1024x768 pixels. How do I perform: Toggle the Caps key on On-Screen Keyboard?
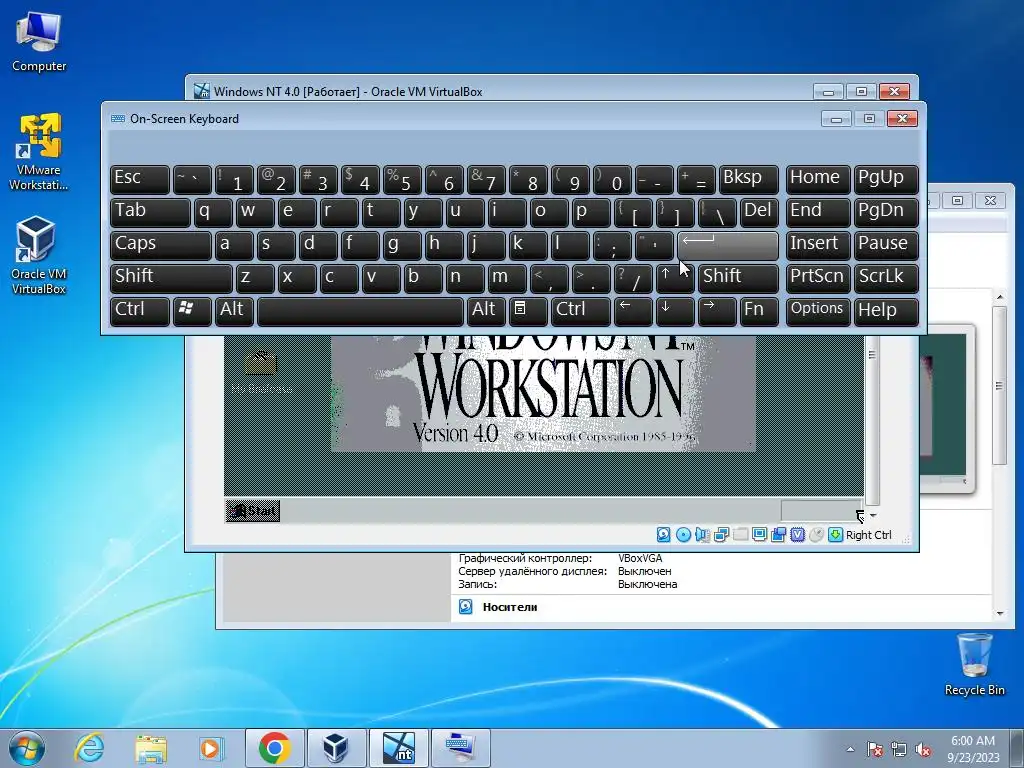click(x=161, y=245)
